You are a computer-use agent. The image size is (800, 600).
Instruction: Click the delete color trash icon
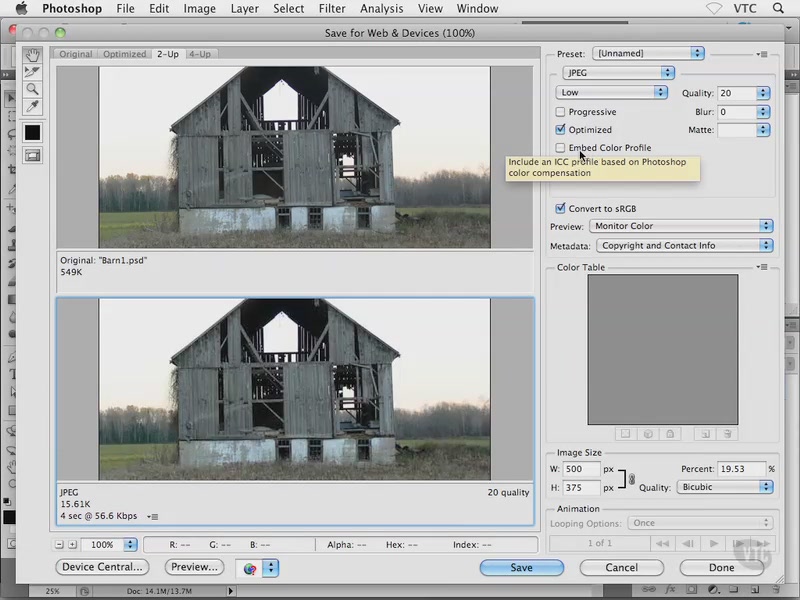pyautogui.click(x=728, y=434)
